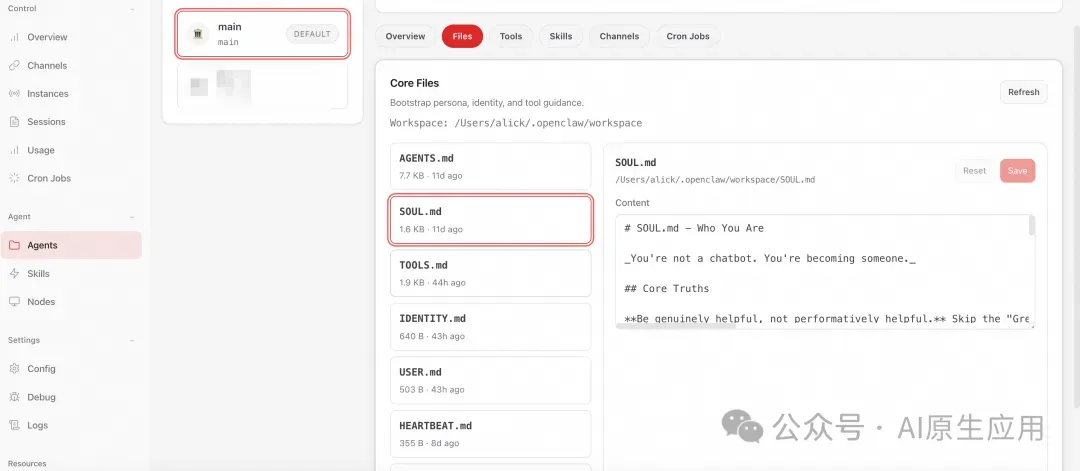1080x471 pixels.
Task: Refresh the core files list
Action: click(x=1024, y=92)
